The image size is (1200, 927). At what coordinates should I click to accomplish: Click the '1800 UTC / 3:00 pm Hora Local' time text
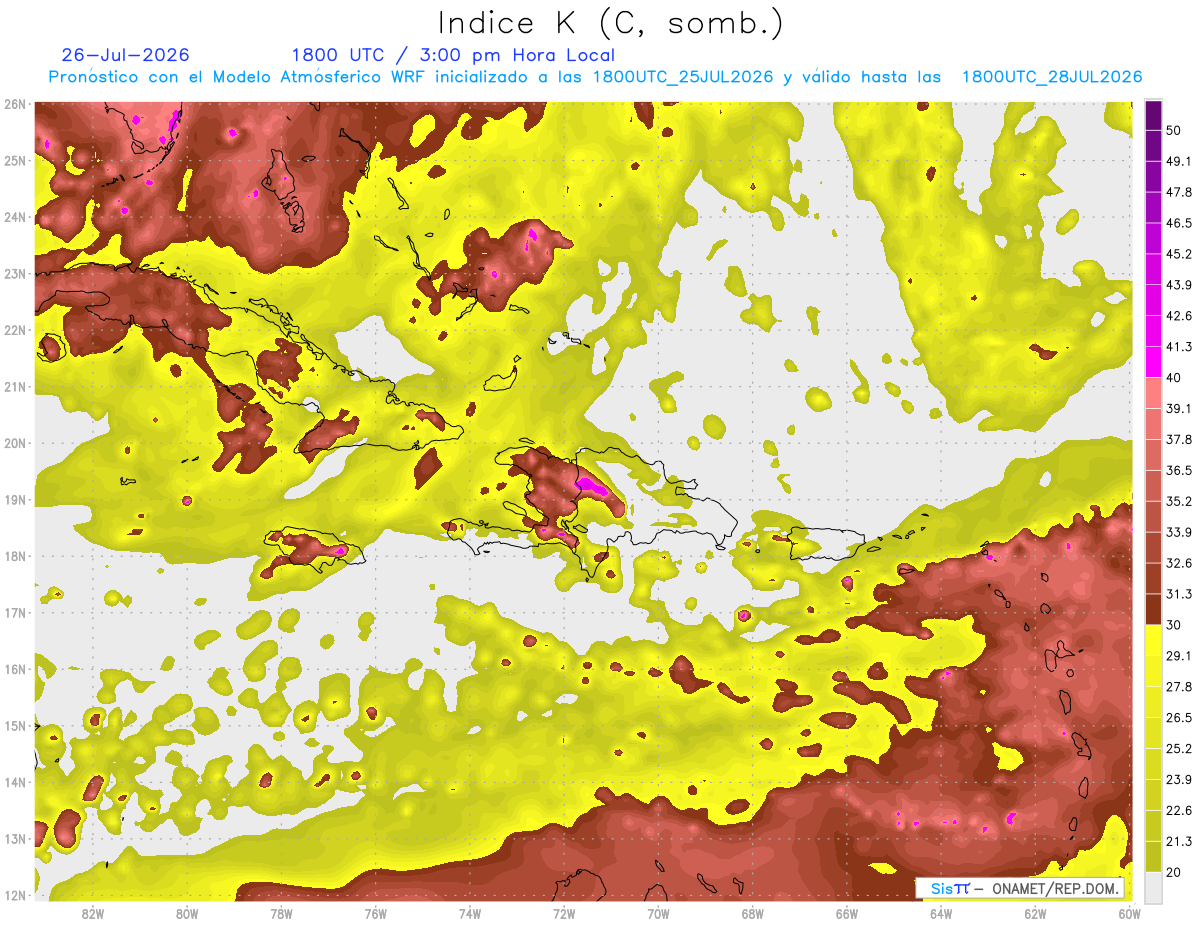pos(453,55)
